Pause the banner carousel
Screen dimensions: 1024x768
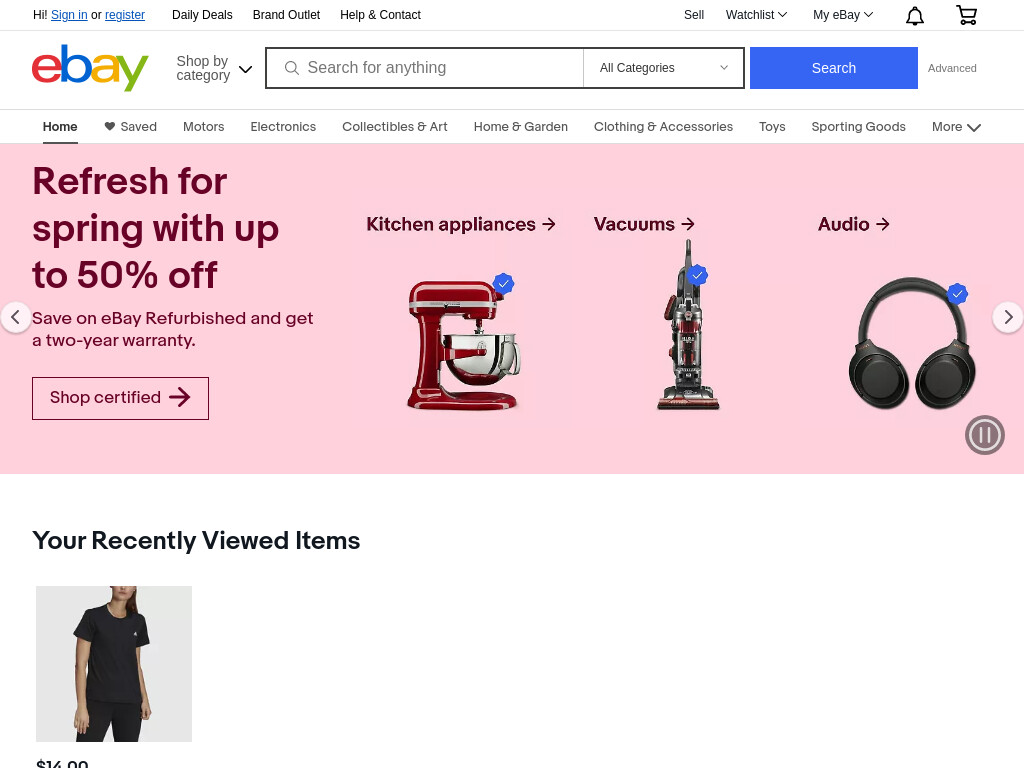(984, 435)
